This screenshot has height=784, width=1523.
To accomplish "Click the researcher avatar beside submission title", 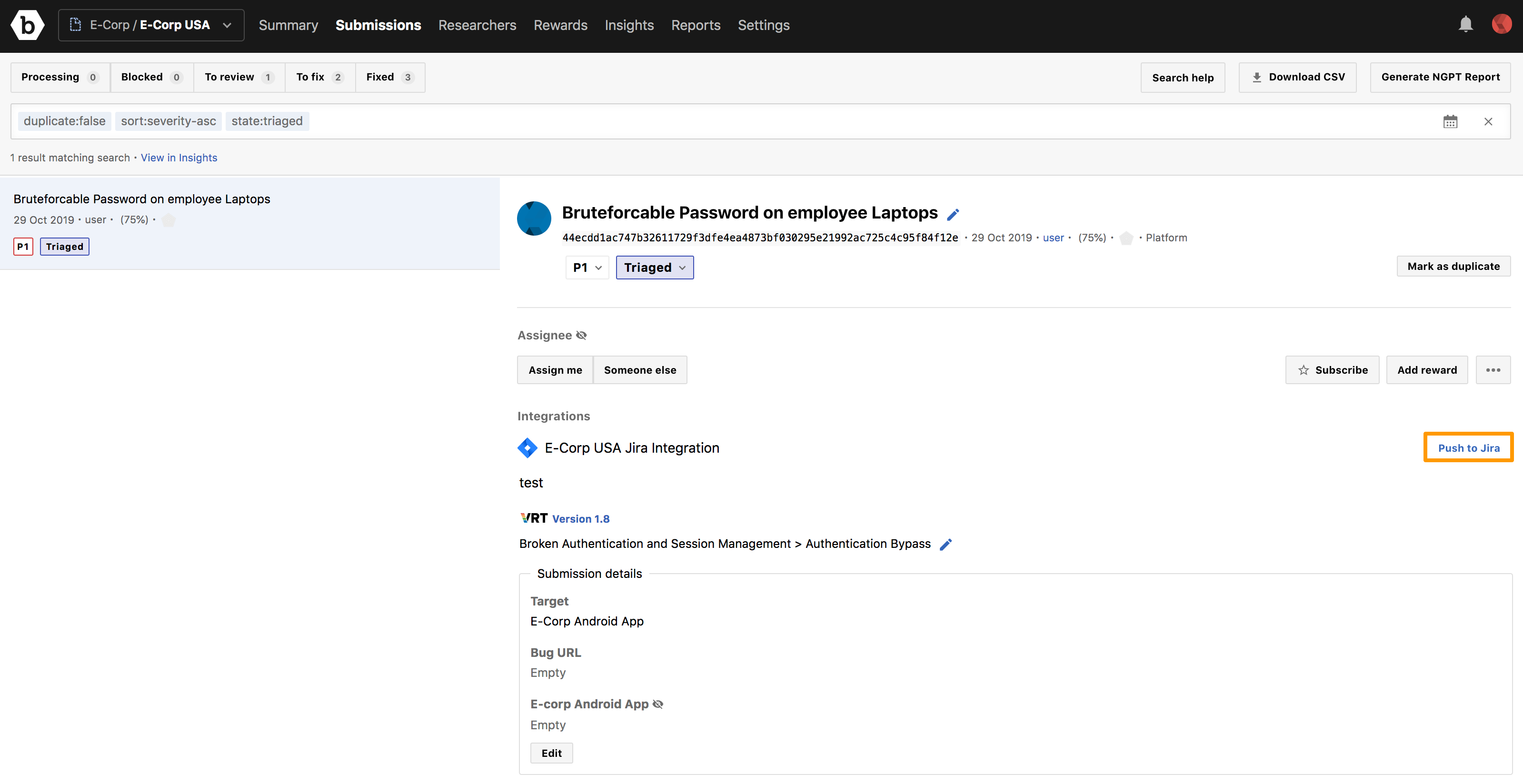I will [534, 218].
